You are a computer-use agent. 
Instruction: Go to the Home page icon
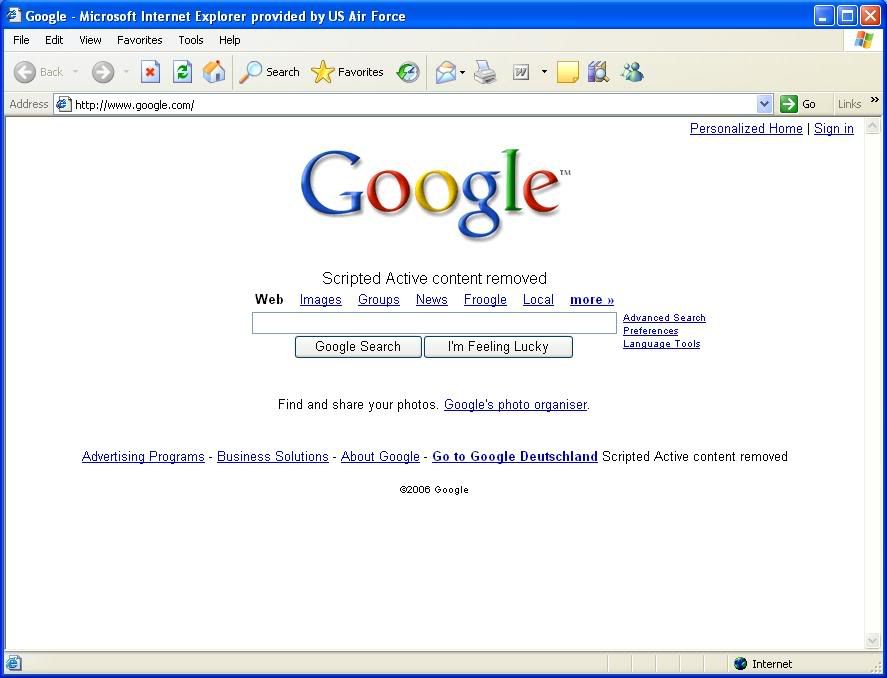pos(214,72)
